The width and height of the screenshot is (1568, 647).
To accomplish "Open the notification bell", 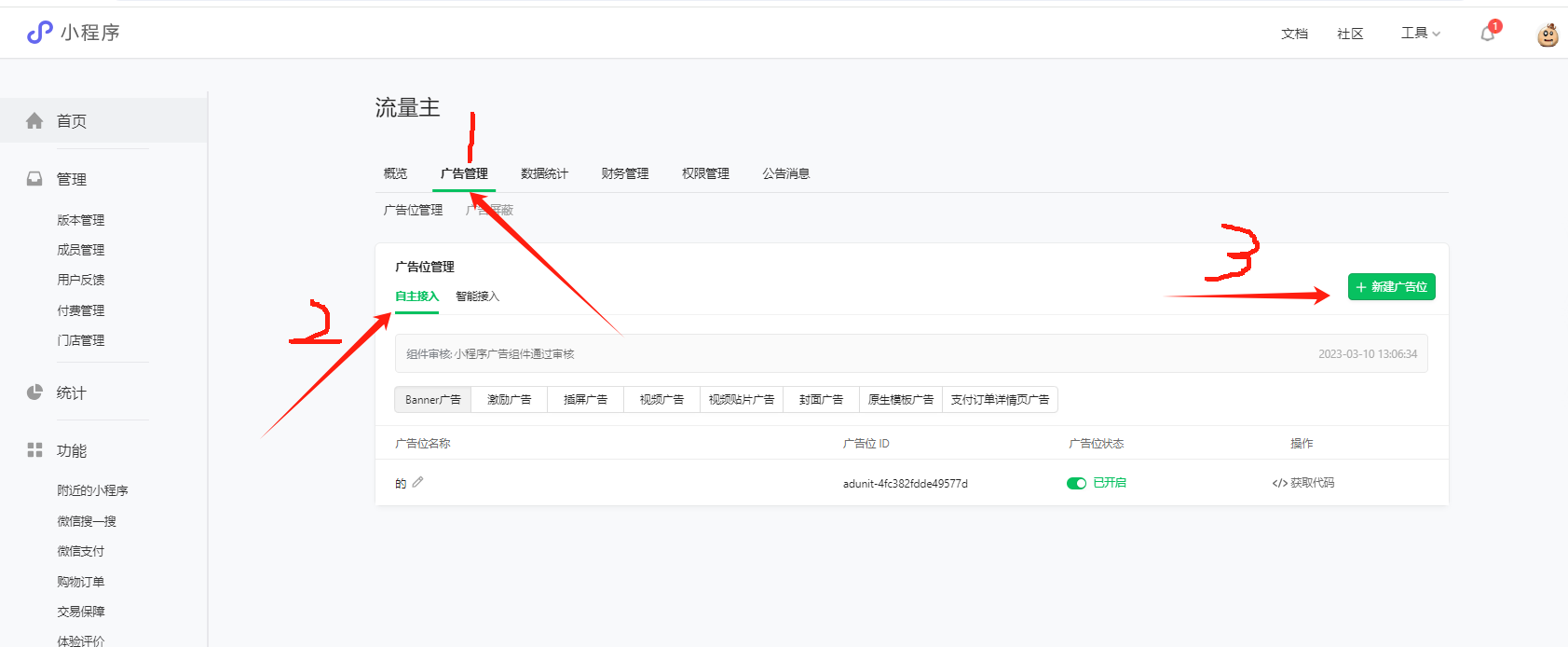I will (x=1487, y=34).
